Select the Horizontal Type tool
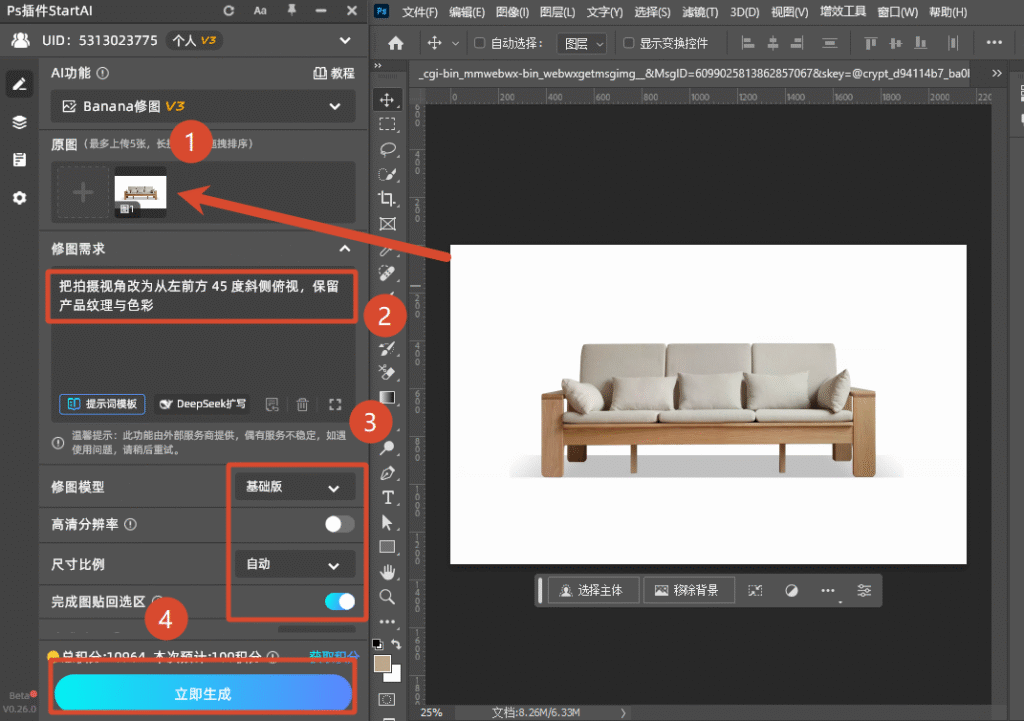This screenshot has width=1024, height=721. [x=387, y=498]
